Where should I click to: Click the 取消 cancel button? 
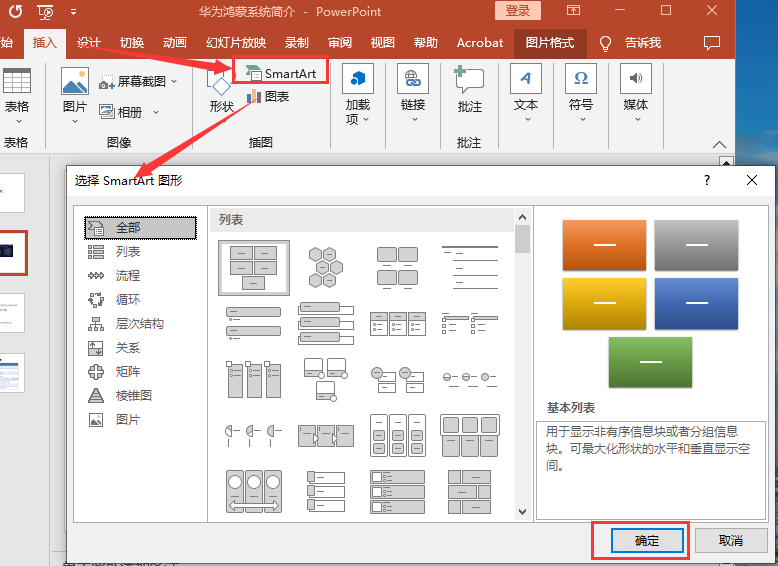[731, 540]
